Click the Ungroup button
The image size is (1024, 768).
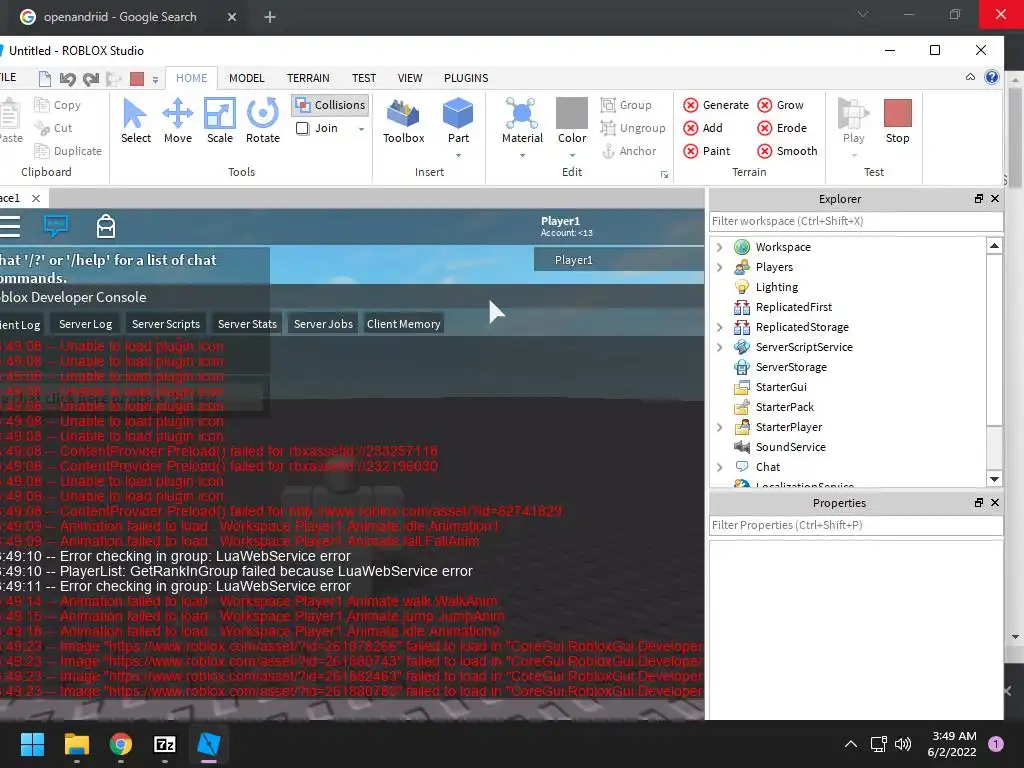pyautogui.click(x=633, y=128)
